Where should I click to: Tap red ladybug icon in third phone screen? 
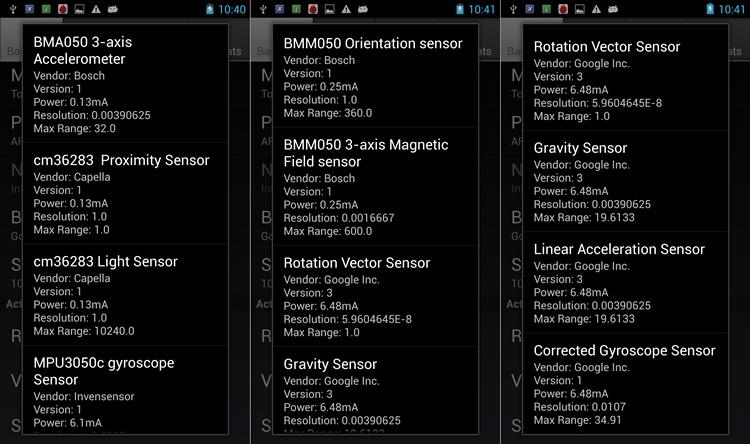[563, 9]
